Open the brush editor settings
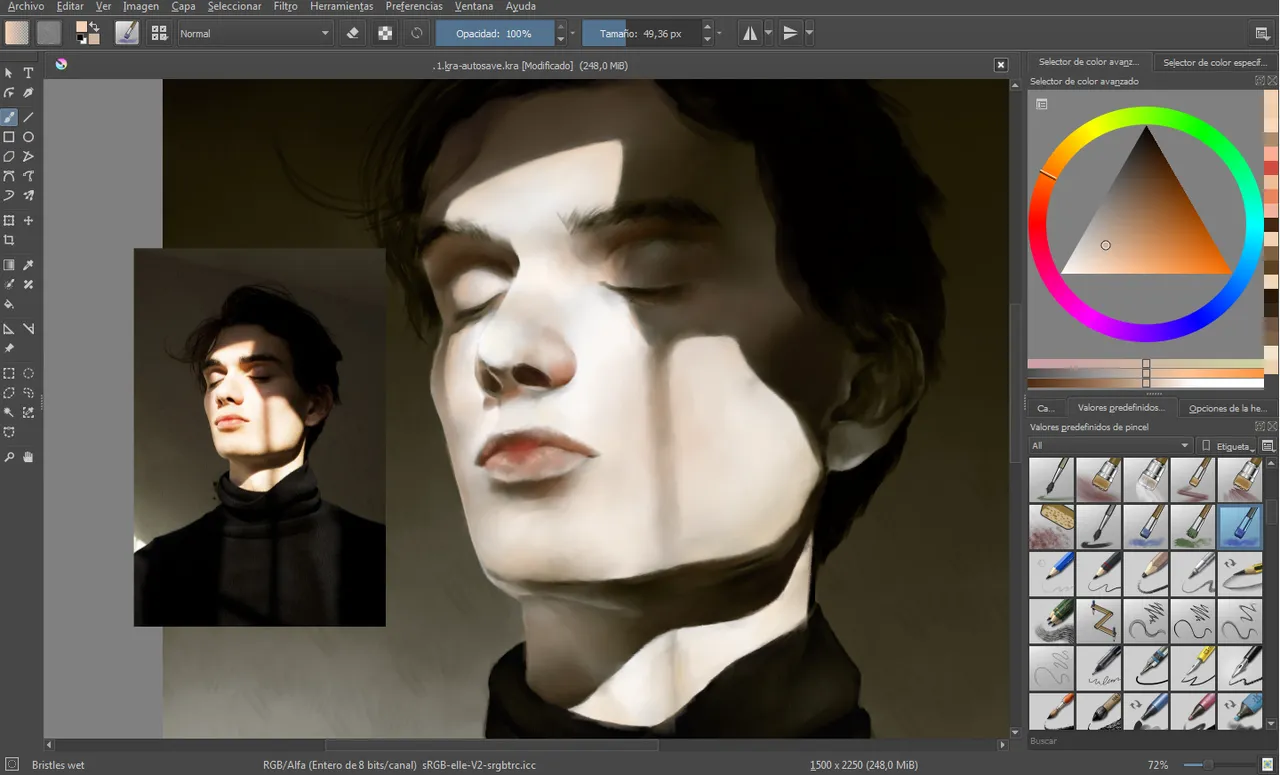Viewport: 1280px width, 775px height. pyautogui.click(x=127, y=33)
